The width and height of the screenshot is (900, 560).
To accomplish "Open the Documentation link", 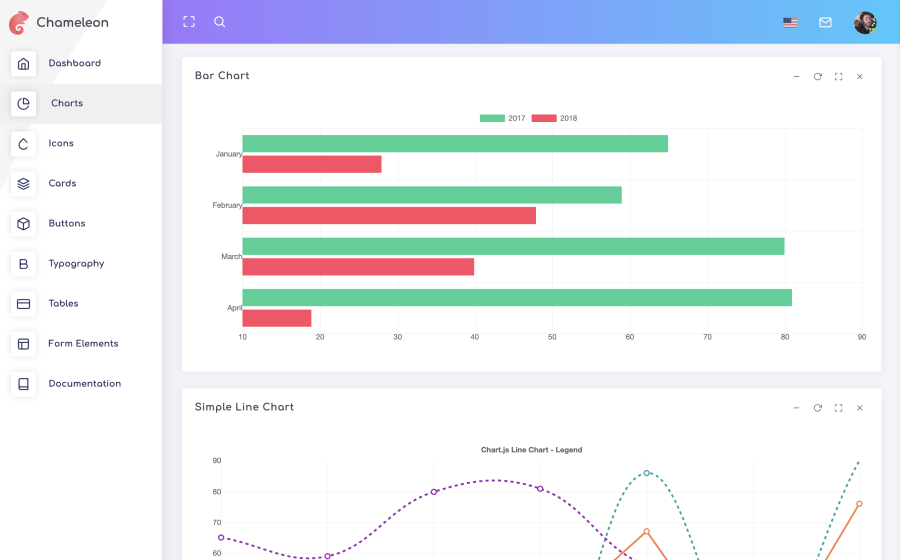I will pyautogui.click(x=84, y=383).
